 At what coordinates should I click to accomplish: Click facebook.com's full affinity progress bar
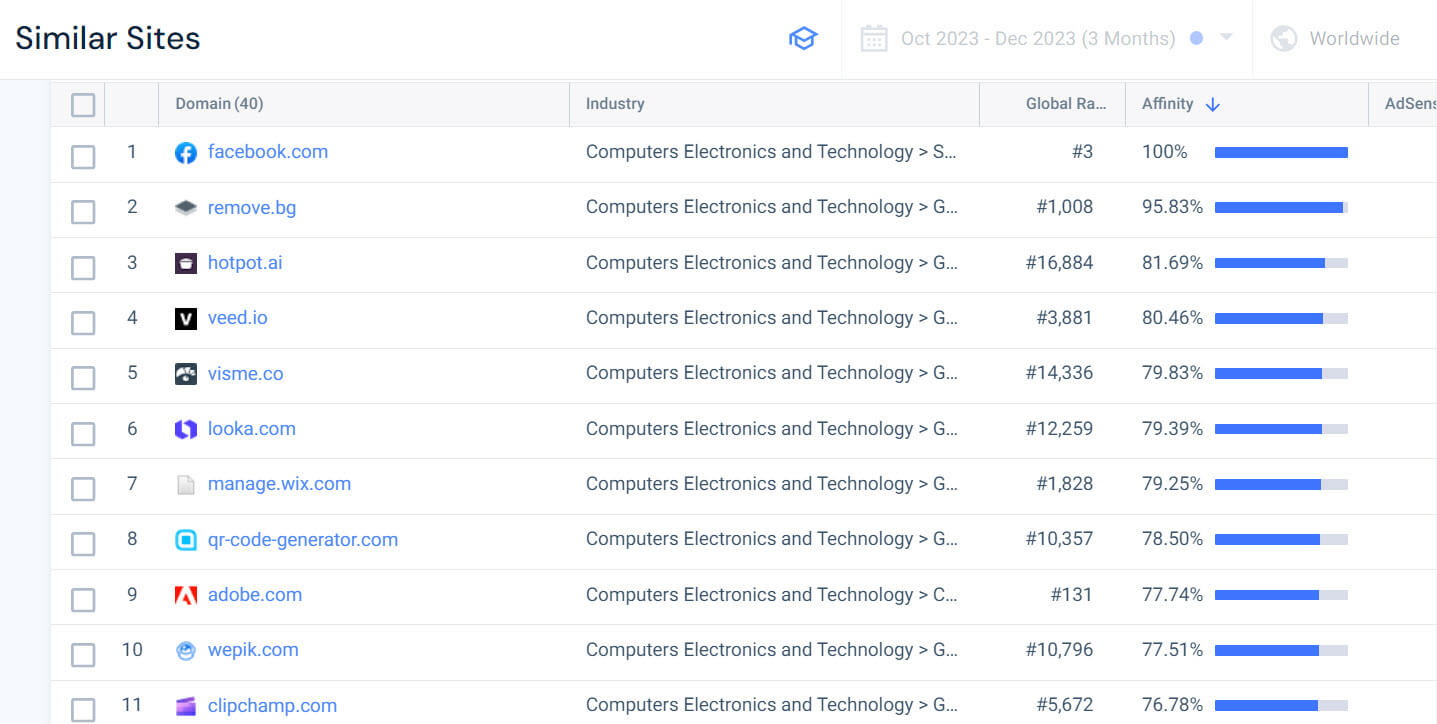(1281, 152)
